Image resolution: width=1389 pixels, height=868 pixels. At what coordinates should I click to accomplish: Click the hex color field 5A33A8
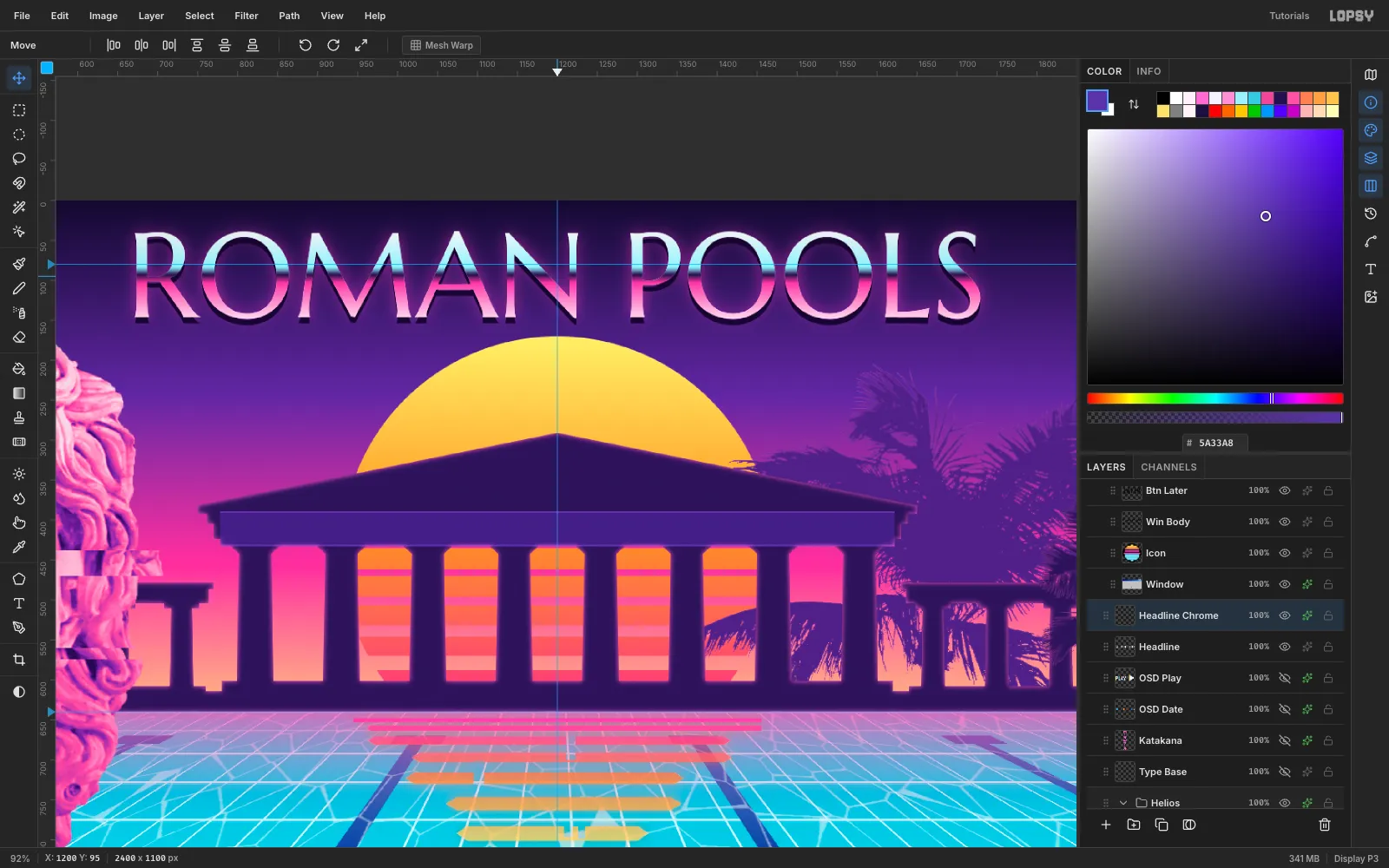point(1215,443)
